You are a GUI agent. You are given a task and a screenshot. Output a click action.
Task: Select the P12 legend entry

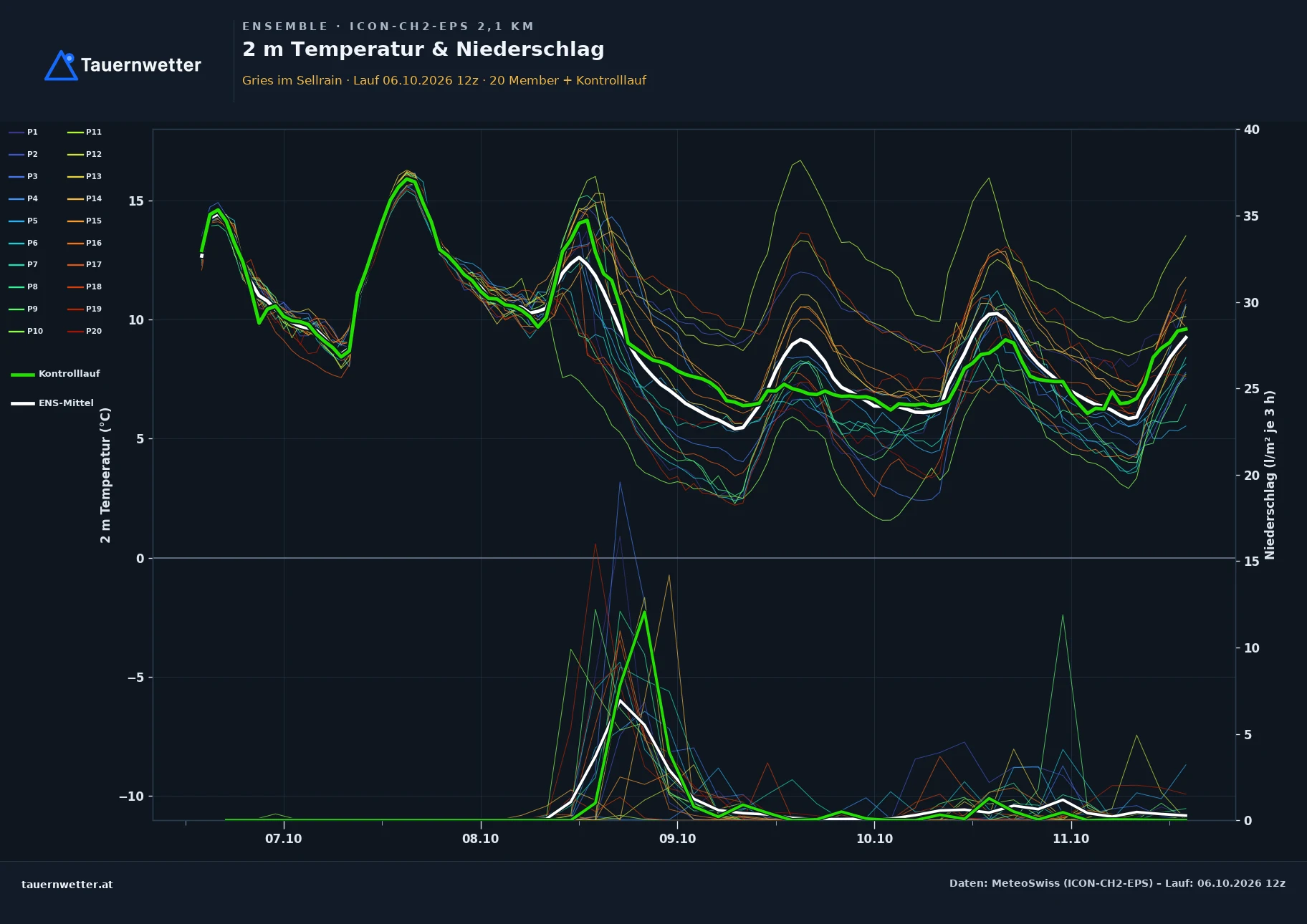tap(85, 154)
